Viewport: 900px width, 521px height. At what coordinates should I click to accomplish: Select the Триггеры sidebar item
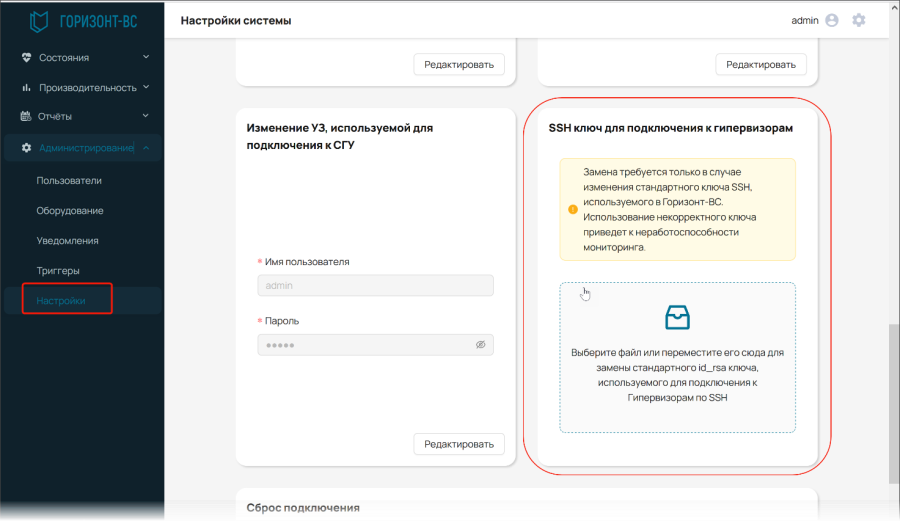coord(58,270)
